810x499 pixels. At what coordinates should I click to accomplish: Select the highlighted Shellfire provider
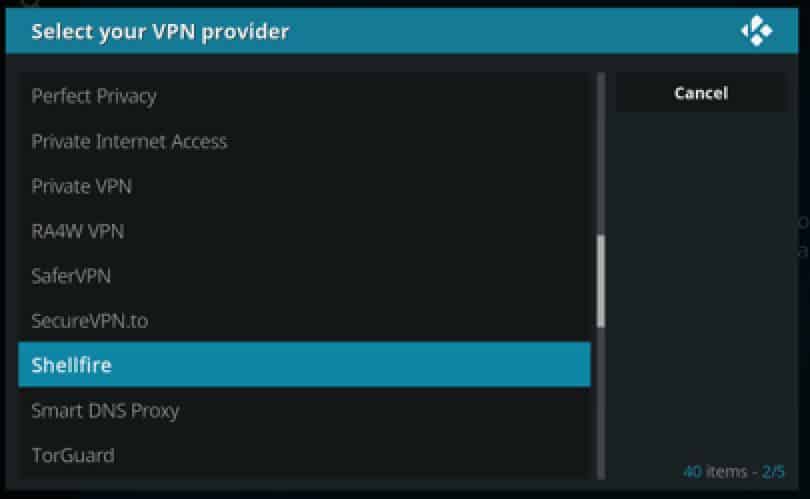pos(304,365)
